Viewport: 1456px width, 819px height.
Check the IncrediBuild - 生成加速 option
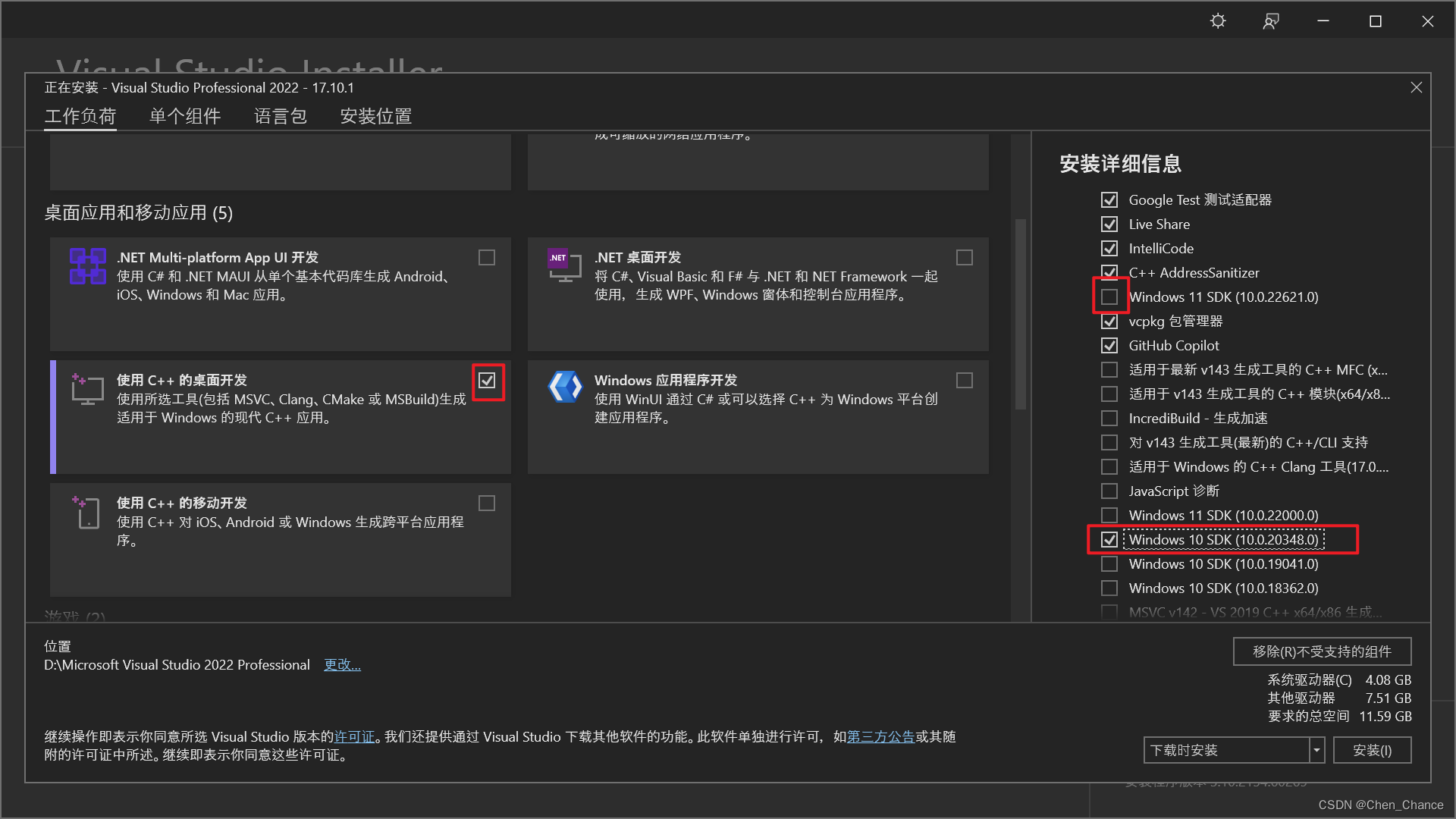point(1109,419)
